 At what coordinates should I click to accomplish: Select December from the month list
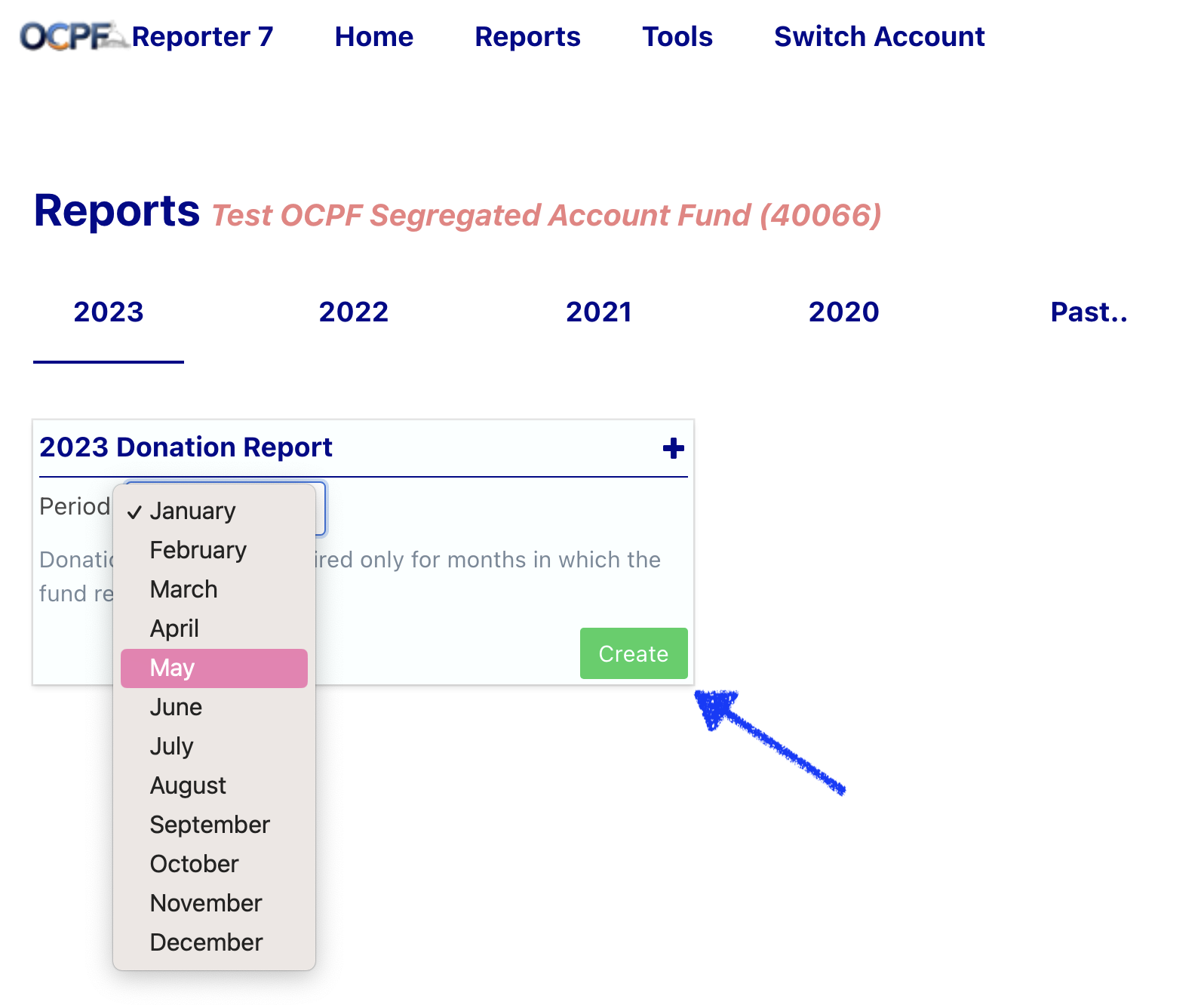(206, 942)
